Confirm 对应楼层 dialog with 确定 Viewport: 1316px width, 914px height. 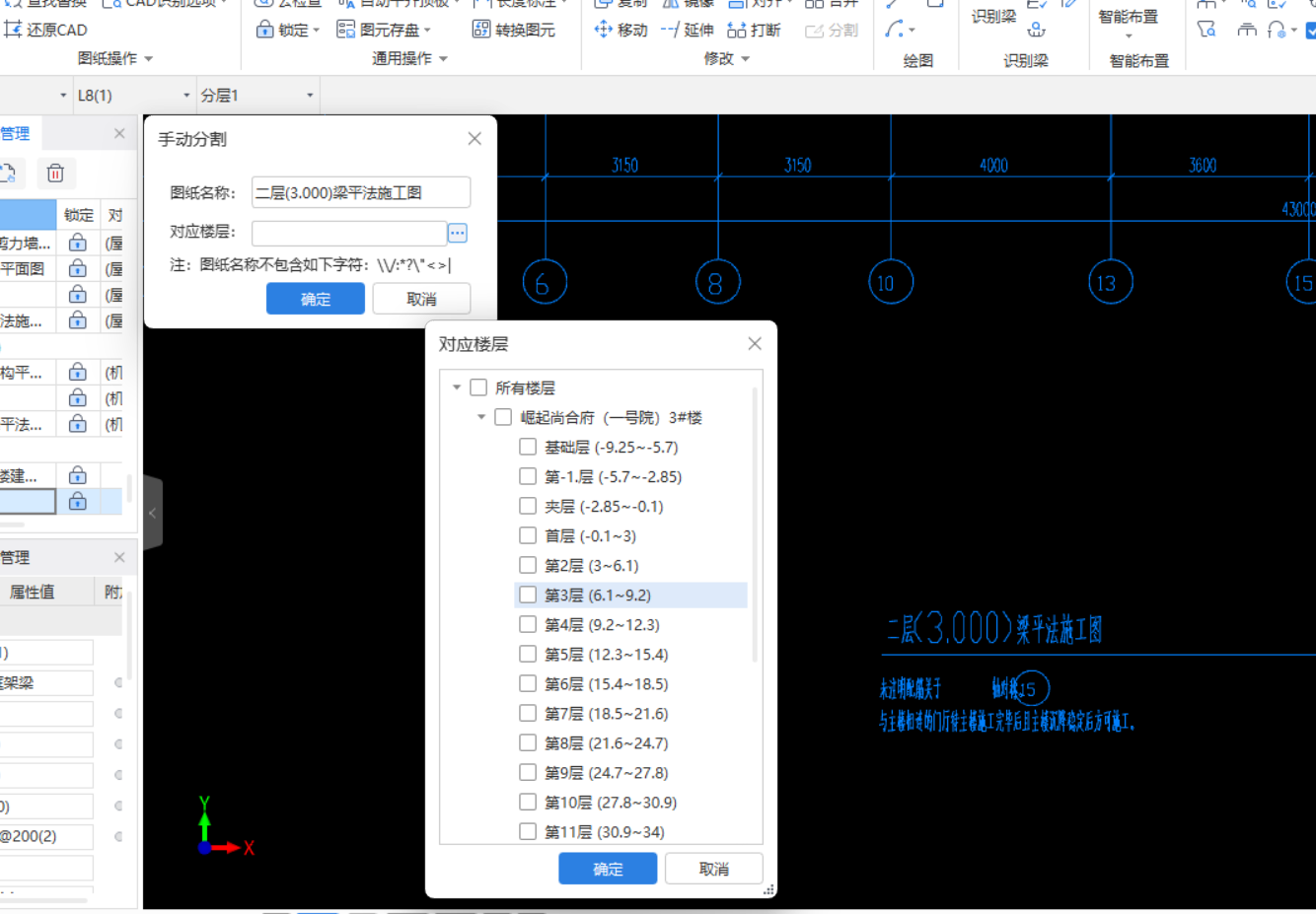point(608,869)
